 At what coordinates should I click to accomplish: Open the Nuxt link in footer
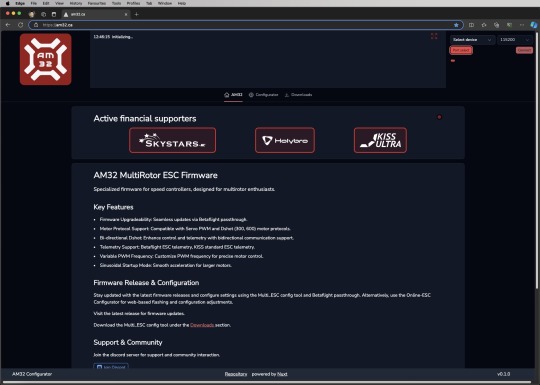coord(282,374)
